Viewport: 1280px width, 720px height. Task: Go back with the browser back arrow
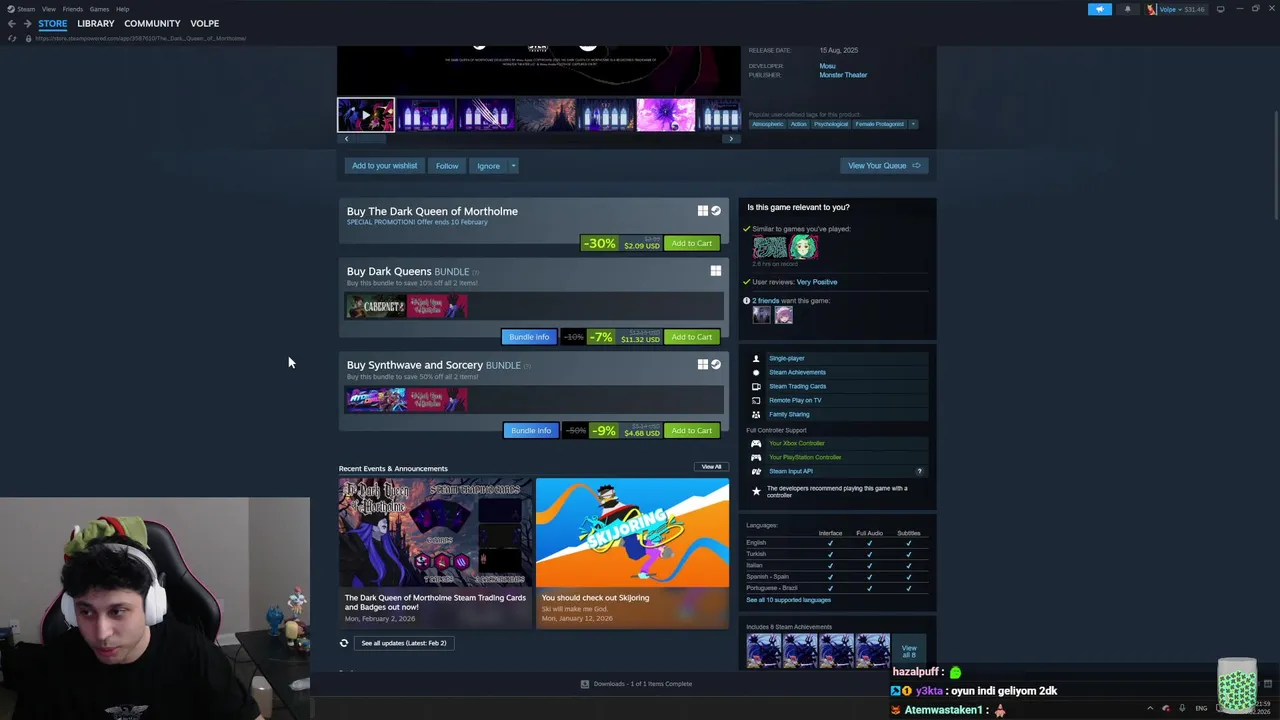click(x=11, y=23)
